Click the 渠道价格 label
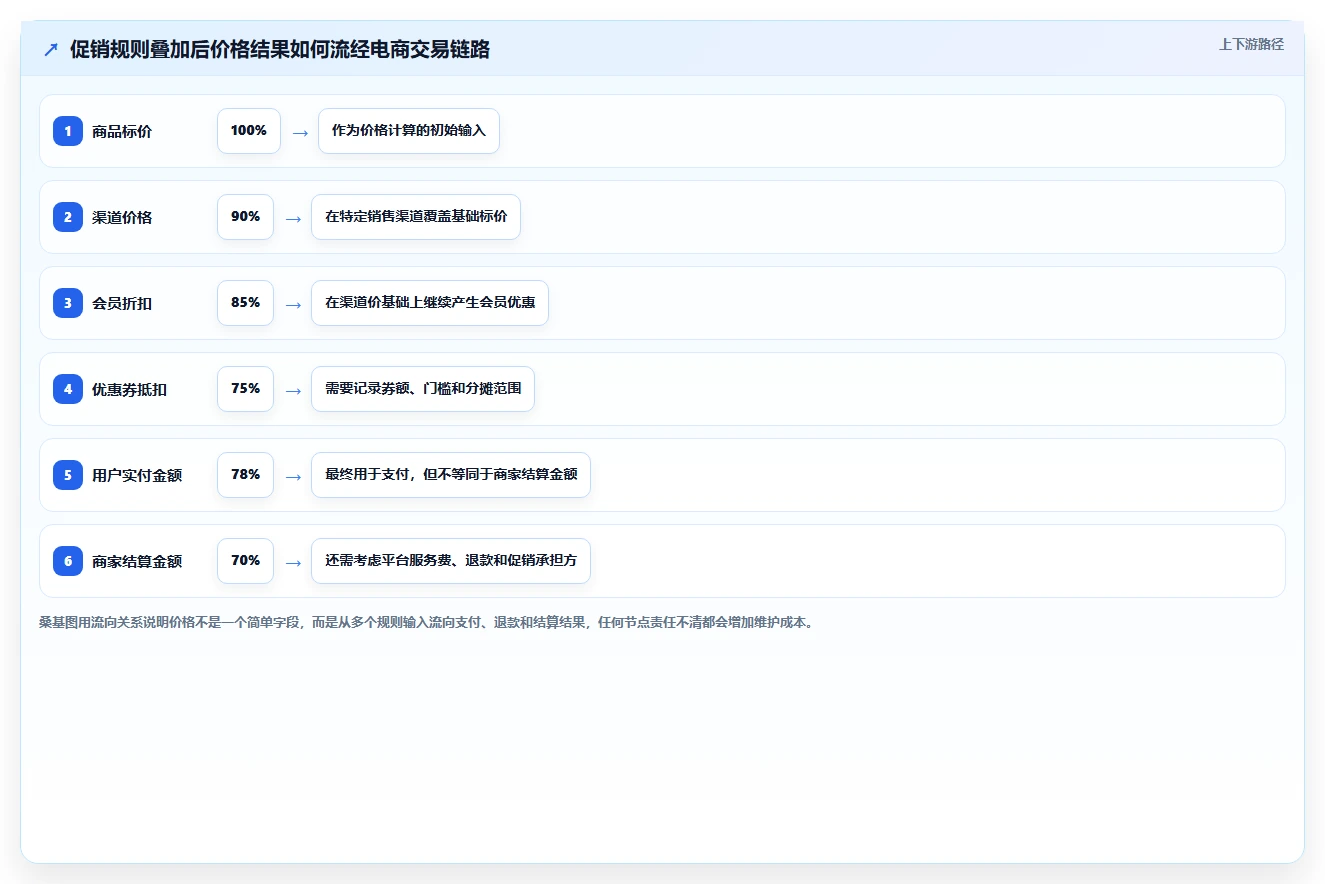Screen dimensions: 1325x884 tap(122, 217)
